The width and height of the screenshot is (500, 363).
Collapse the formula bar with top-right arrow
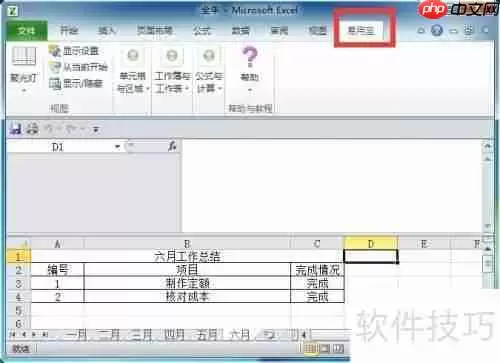487,146
